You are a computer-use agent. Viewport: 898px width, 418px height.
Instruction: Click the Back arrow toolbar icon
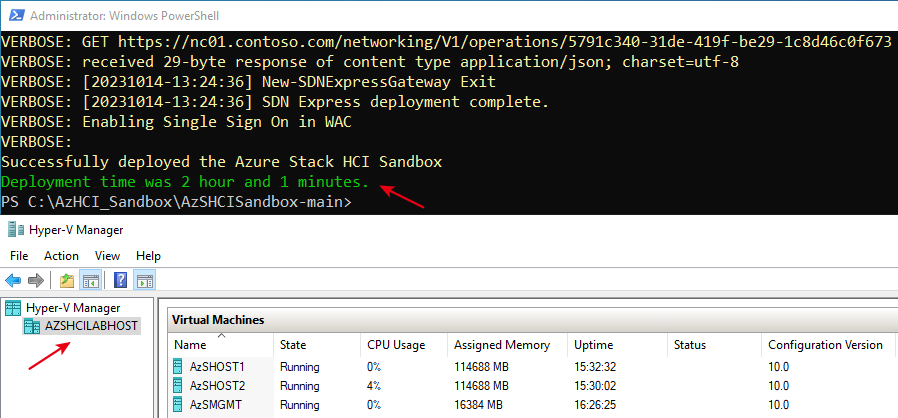(x=13, y=281)
